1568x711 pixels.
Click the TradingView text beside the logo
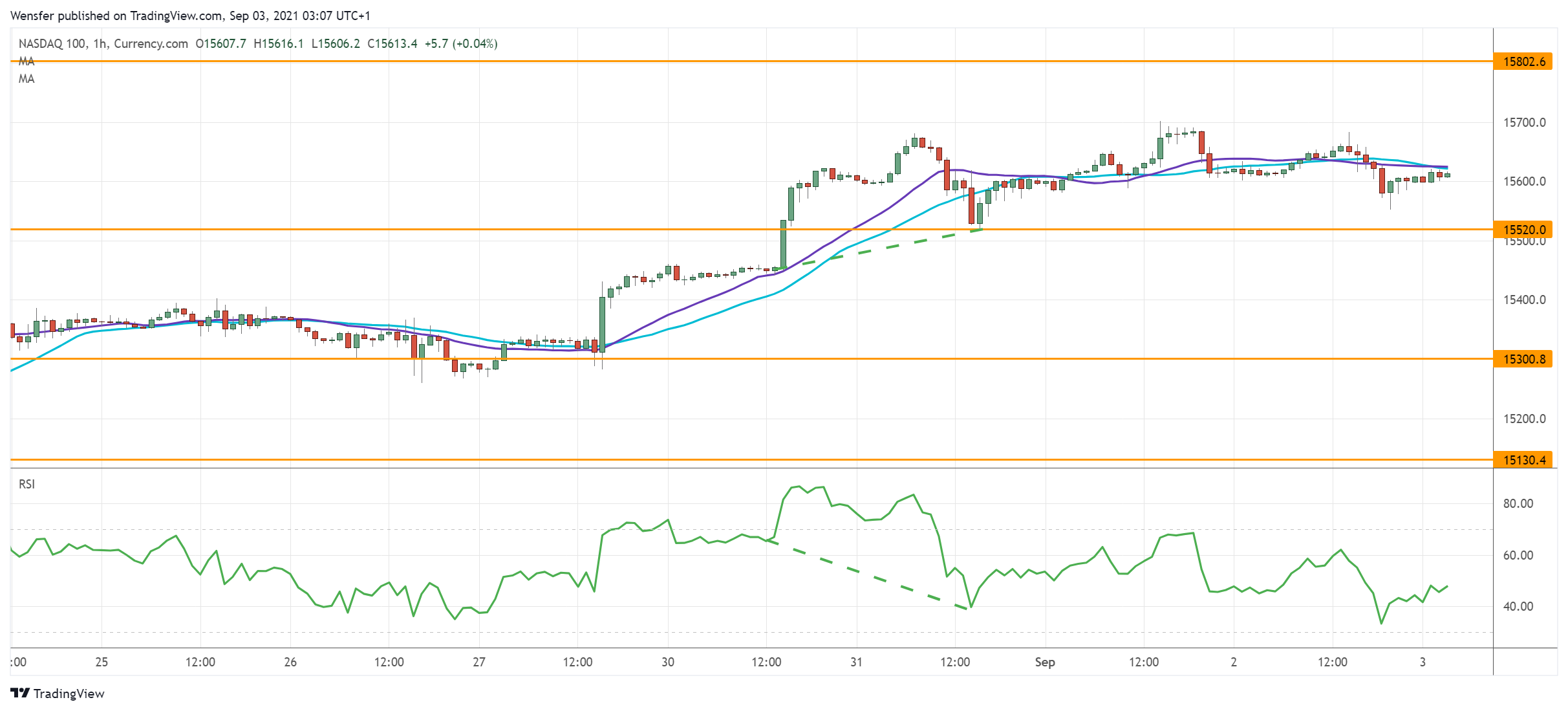69,694
